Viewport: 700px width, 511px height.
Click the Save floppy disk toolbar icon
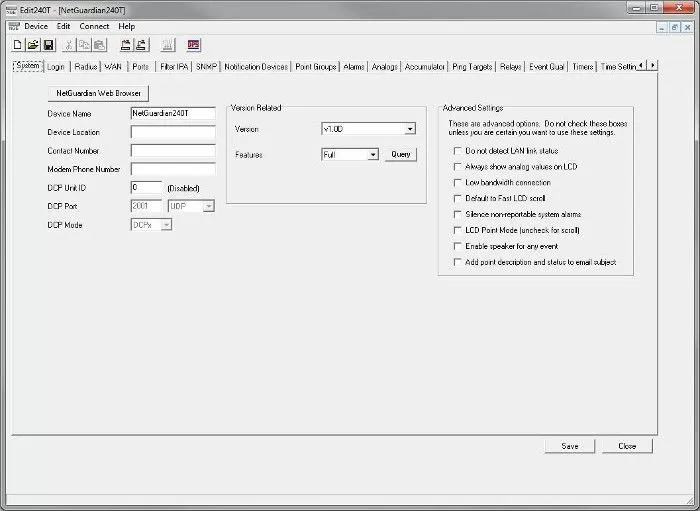(49, 45)
